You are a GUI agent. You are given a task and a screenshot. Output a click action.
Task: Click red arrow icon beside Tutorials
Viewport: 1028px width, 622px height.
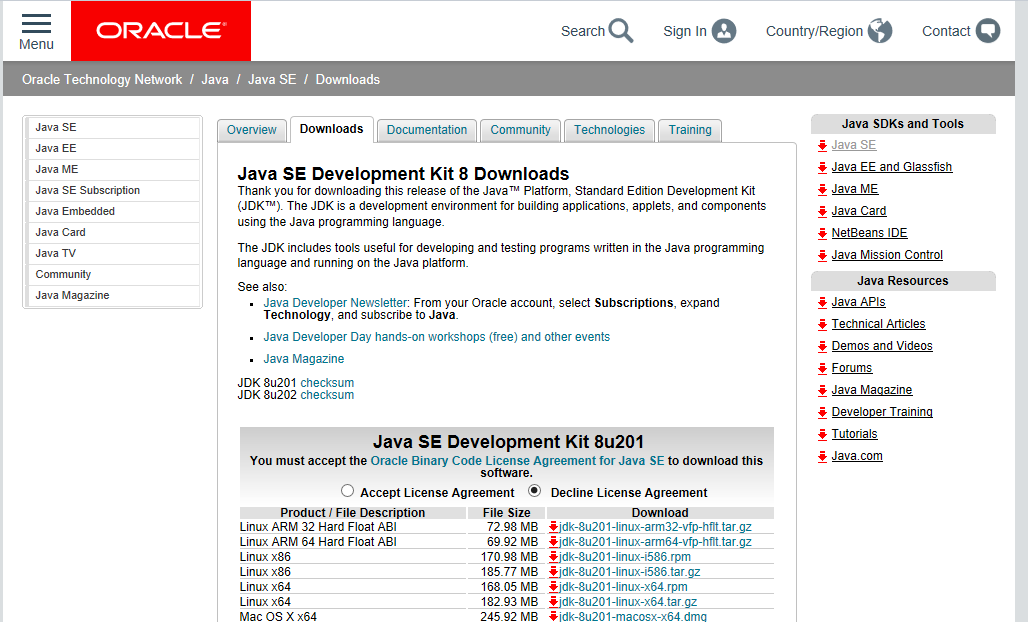click(822, 435)
